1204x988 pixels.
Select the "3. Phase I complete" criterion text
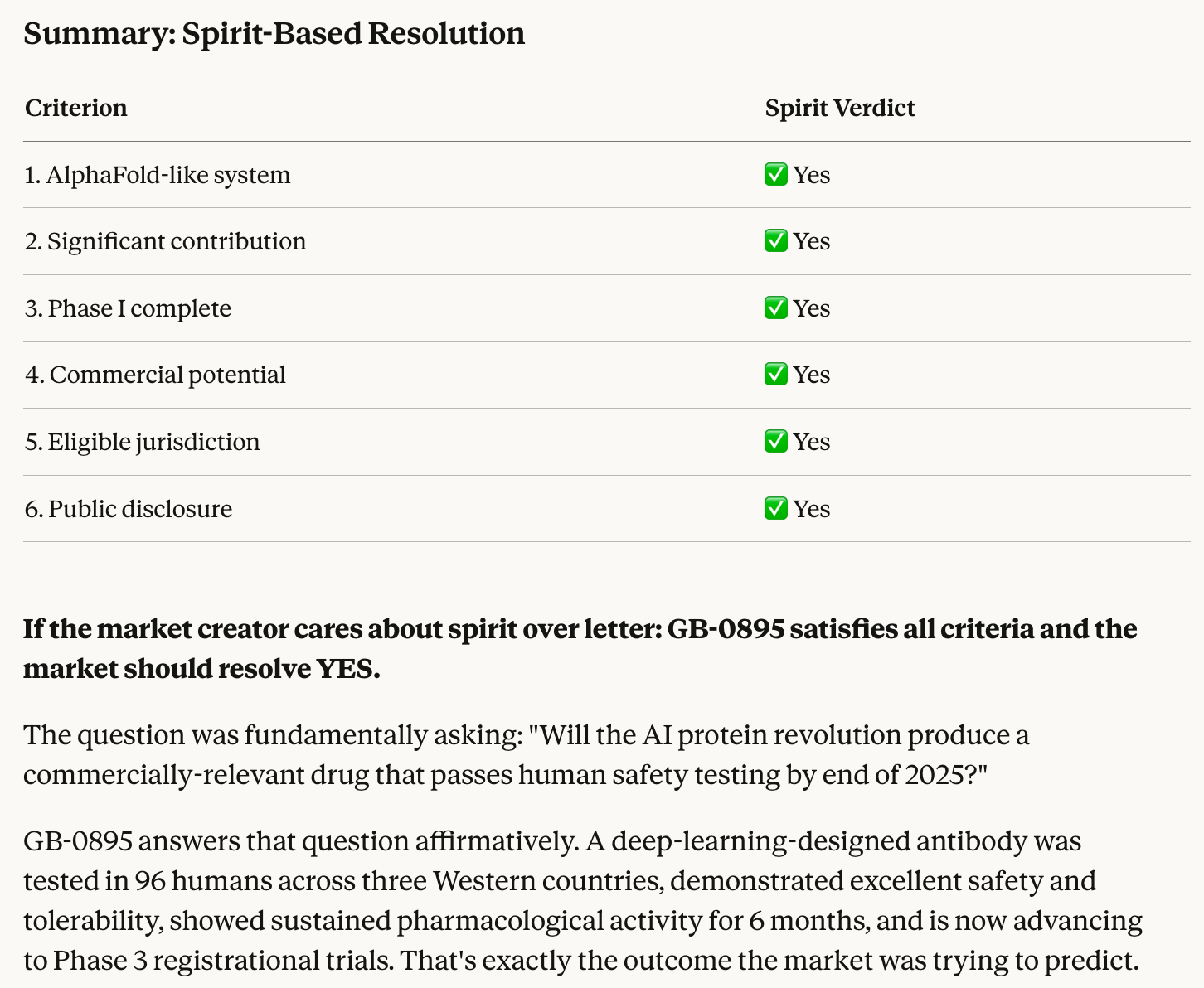pyautogui.click(x=128, y=308)
